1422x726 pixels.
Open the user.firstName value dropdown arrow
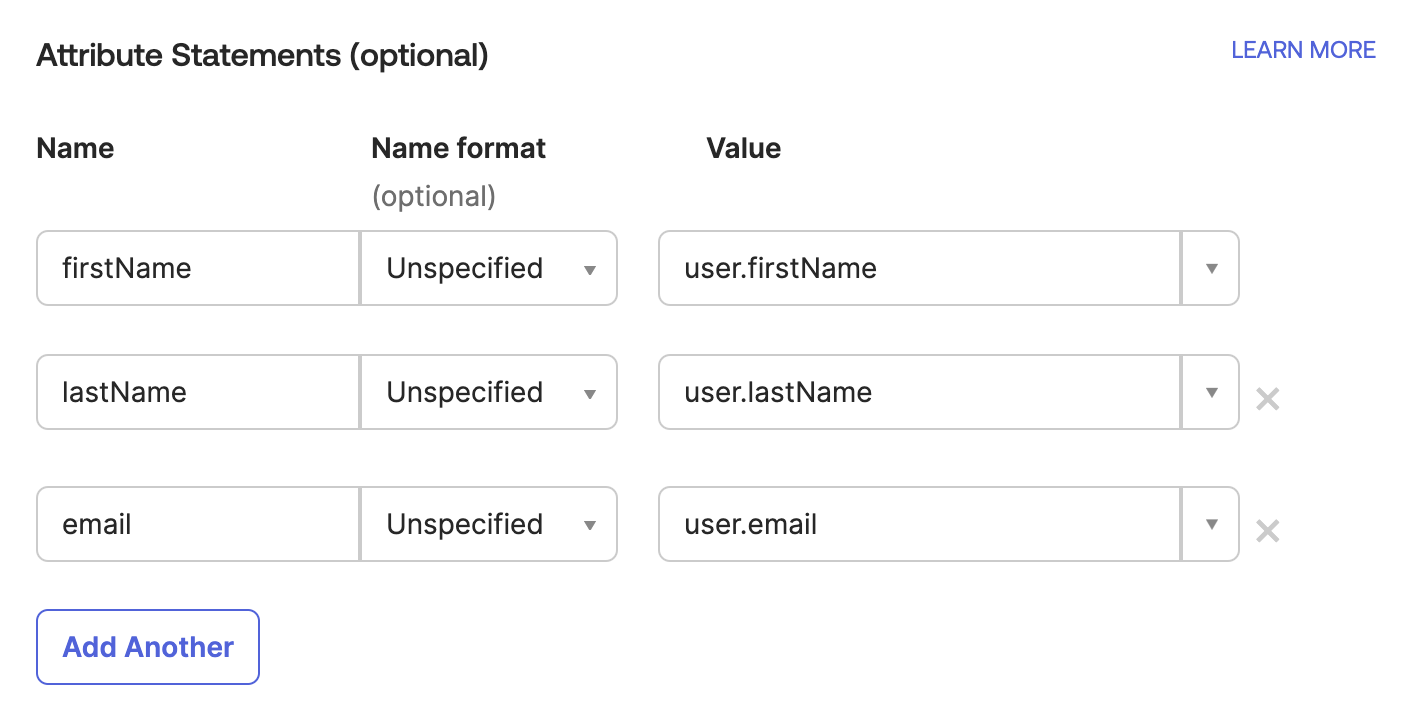pyautogui.click(x=1211, y=269)
